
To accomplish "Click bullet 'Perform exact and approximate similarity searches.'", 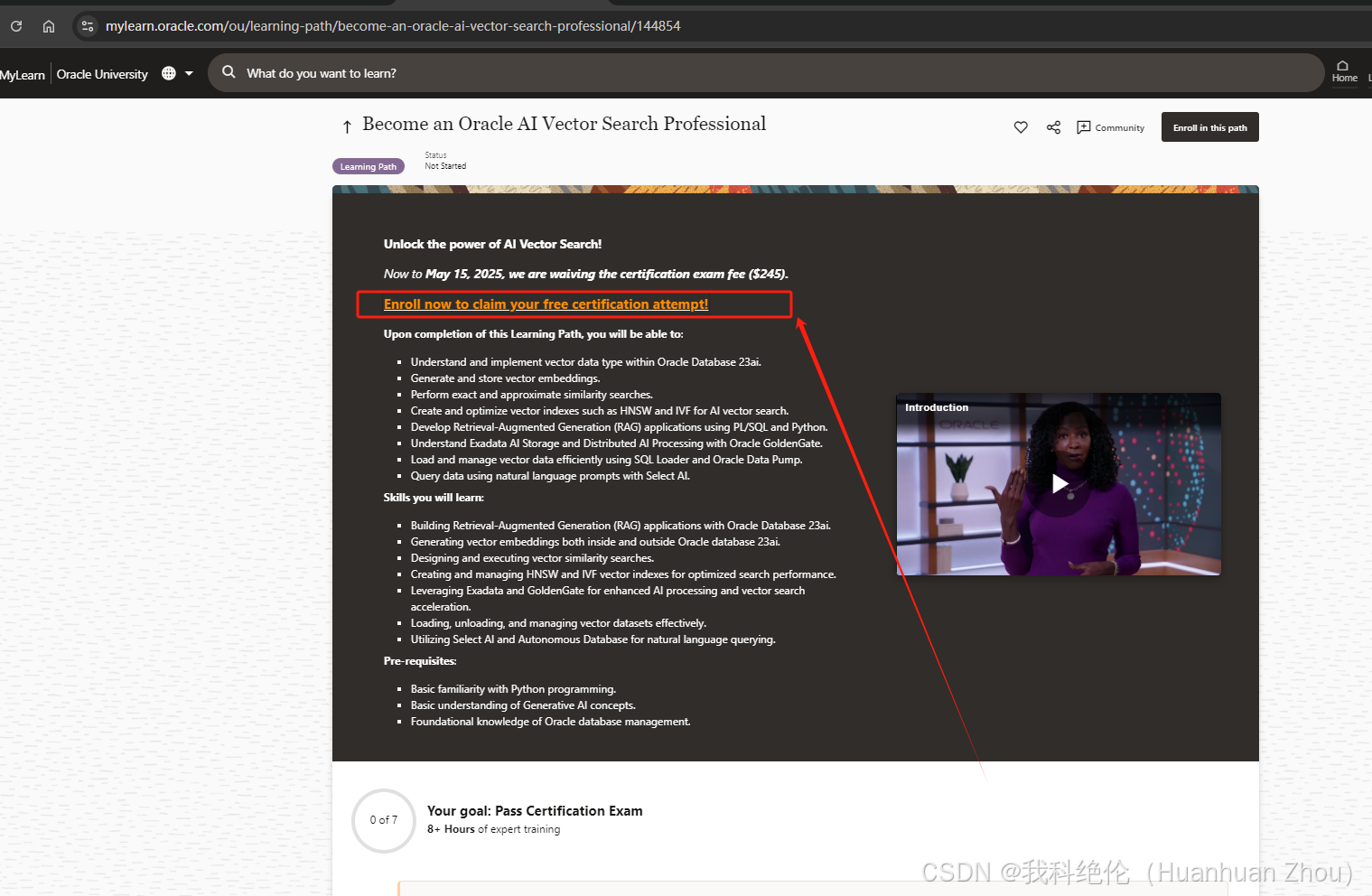I will pyautogui.click(x=531, y=395).
